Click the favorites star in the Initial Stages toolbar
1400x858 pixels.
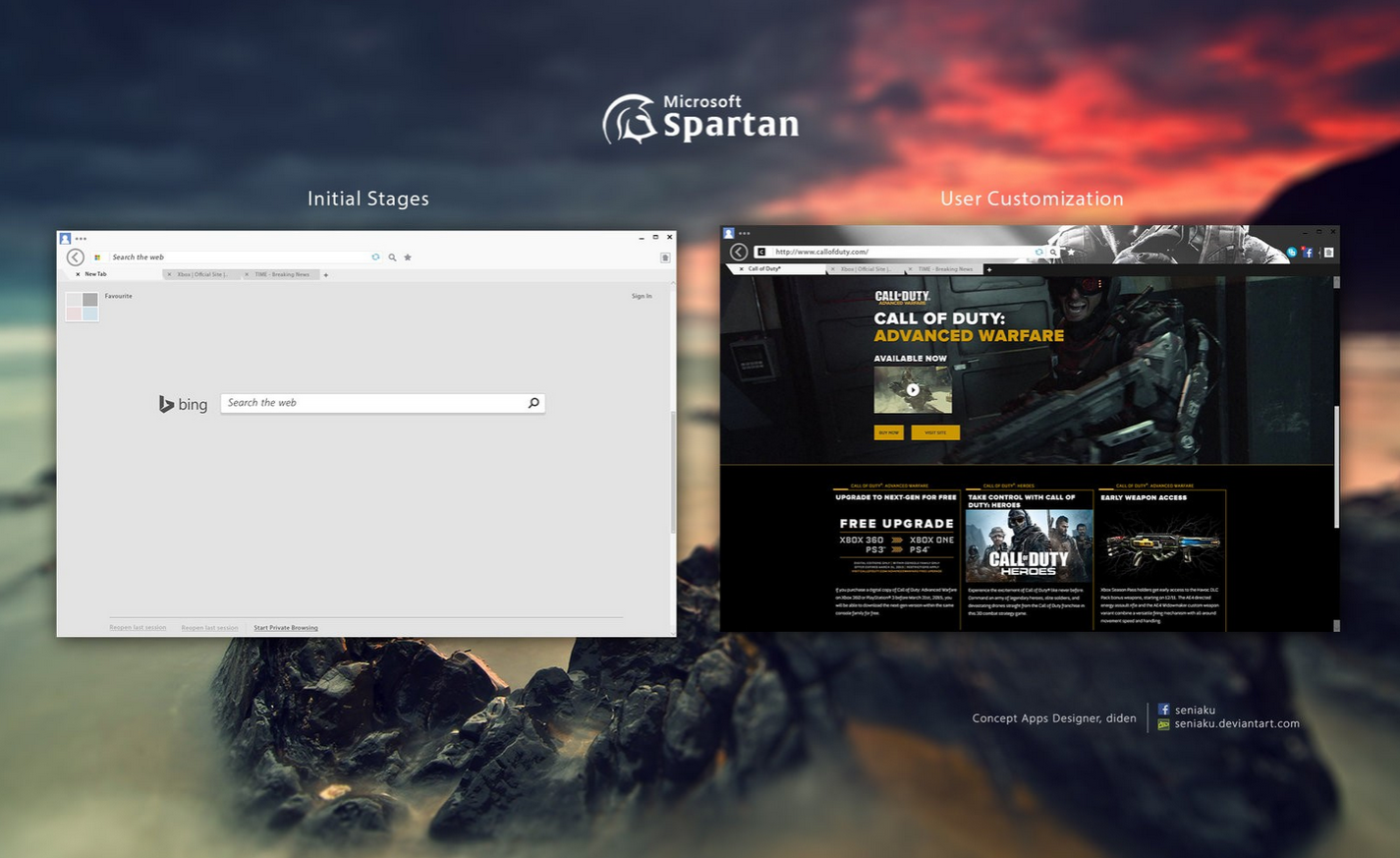point(408,257)
